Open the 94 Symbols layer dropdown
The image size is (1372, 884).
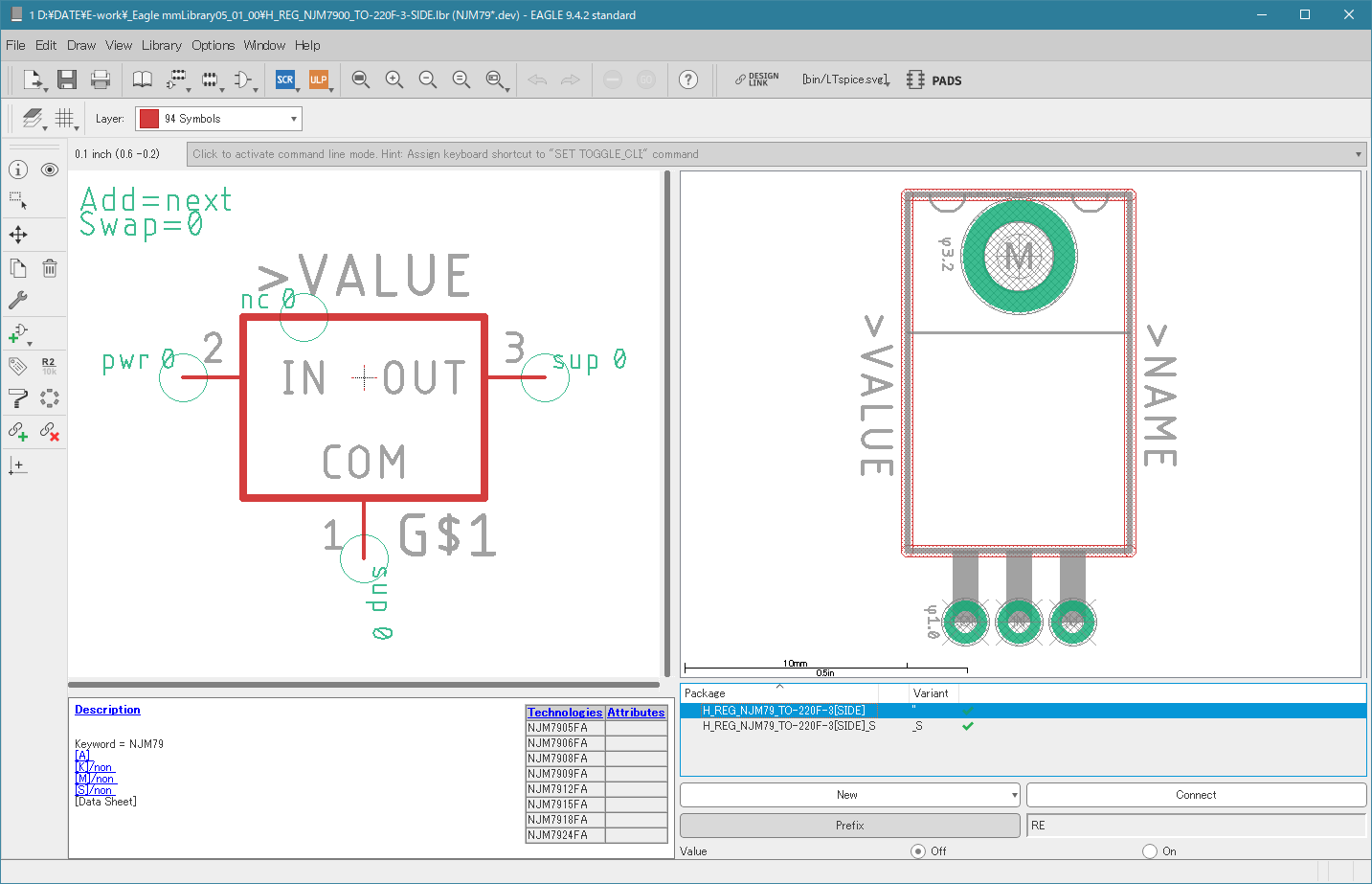[x=219, y=119]
